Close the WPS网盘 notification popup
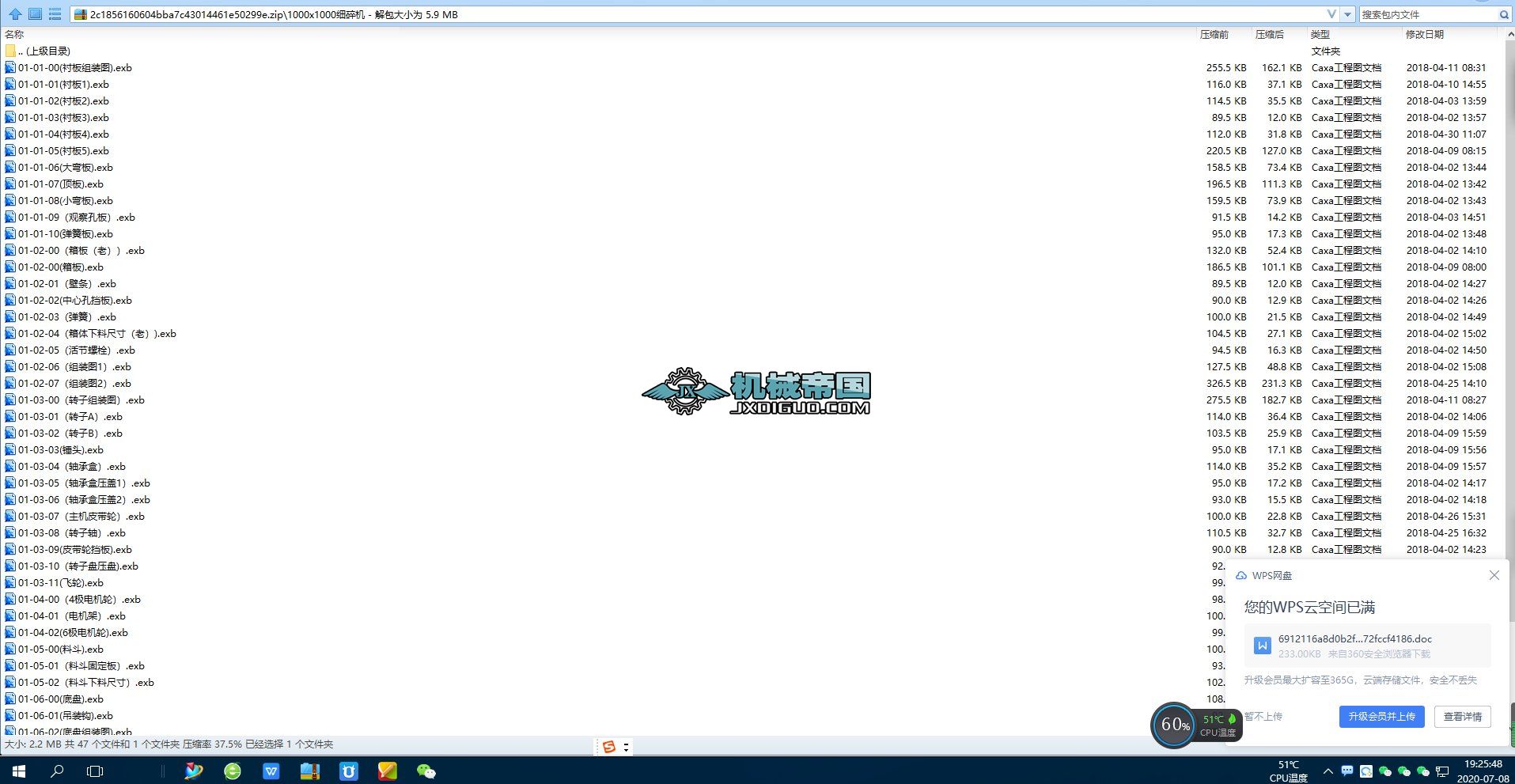The height and width of the screenshot is (784, 1515). tap(1494, 575)
